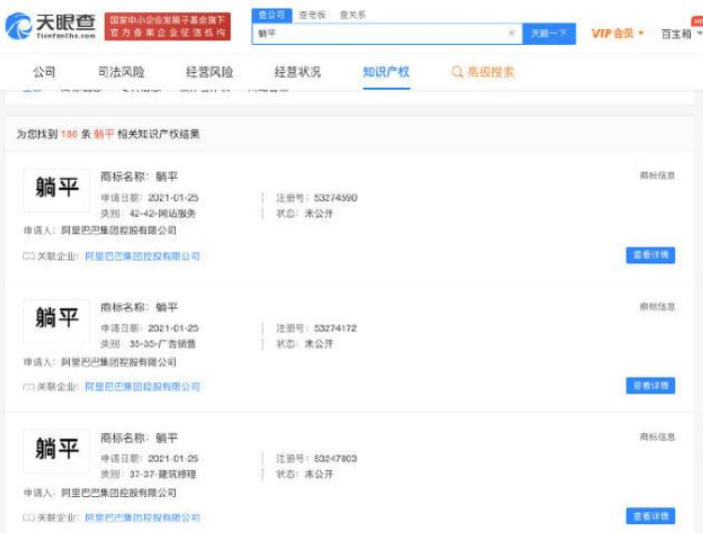
Task: Click the category text 37-37-建筑修理
Action: click(162, 474)
